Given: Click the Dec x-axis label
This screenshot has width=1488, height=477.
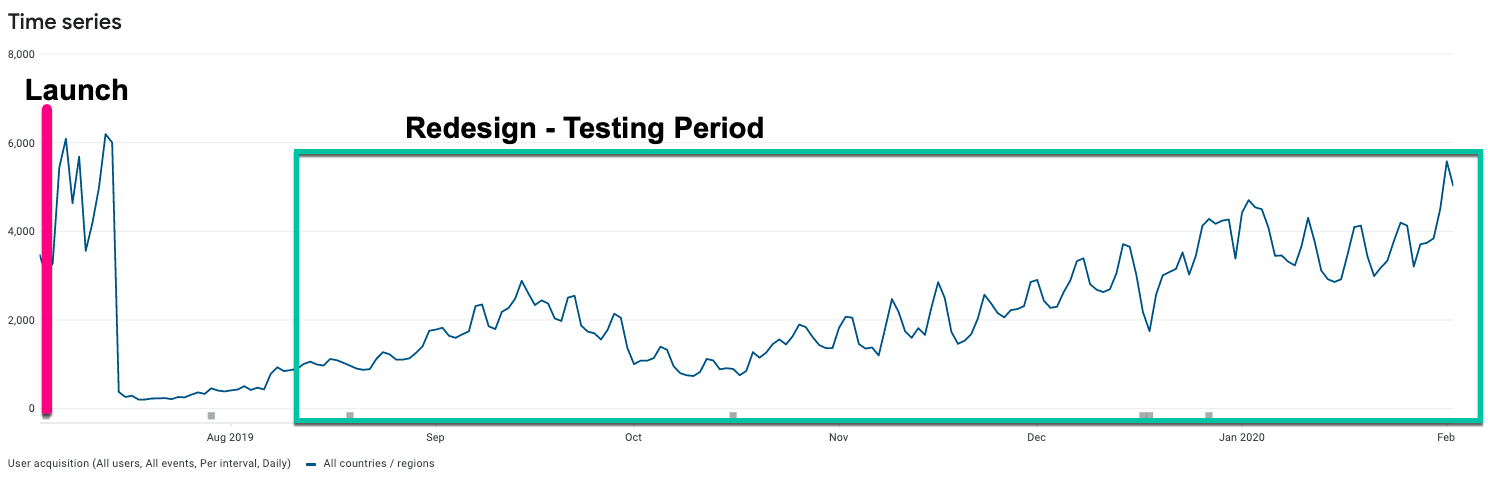Looking at the screenshot, I should point(1036,436).
